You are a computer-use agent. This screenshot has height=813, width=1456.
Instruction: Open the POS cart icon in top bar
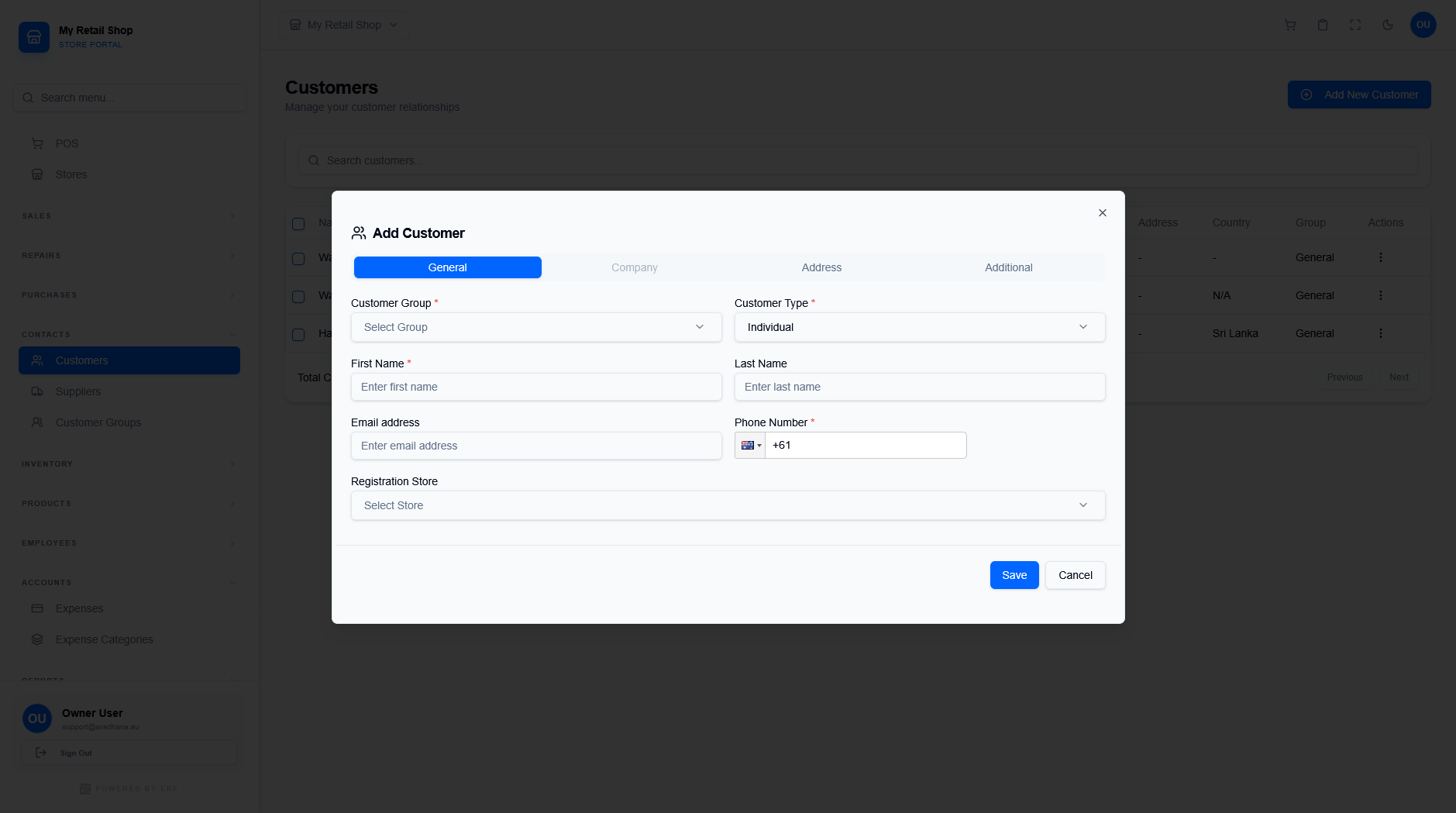(1289, 25)
